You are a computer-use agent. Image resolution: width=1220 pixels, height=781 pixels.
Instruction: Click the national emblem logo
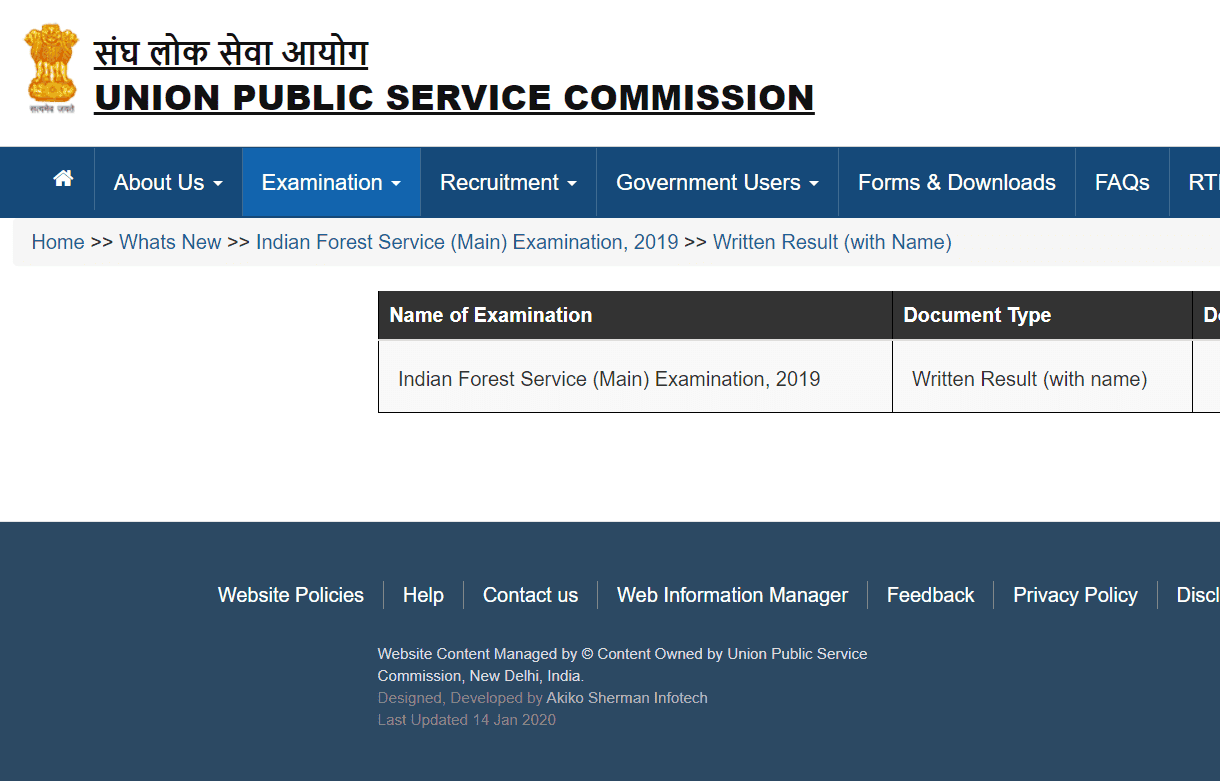[x=52, y=68]
